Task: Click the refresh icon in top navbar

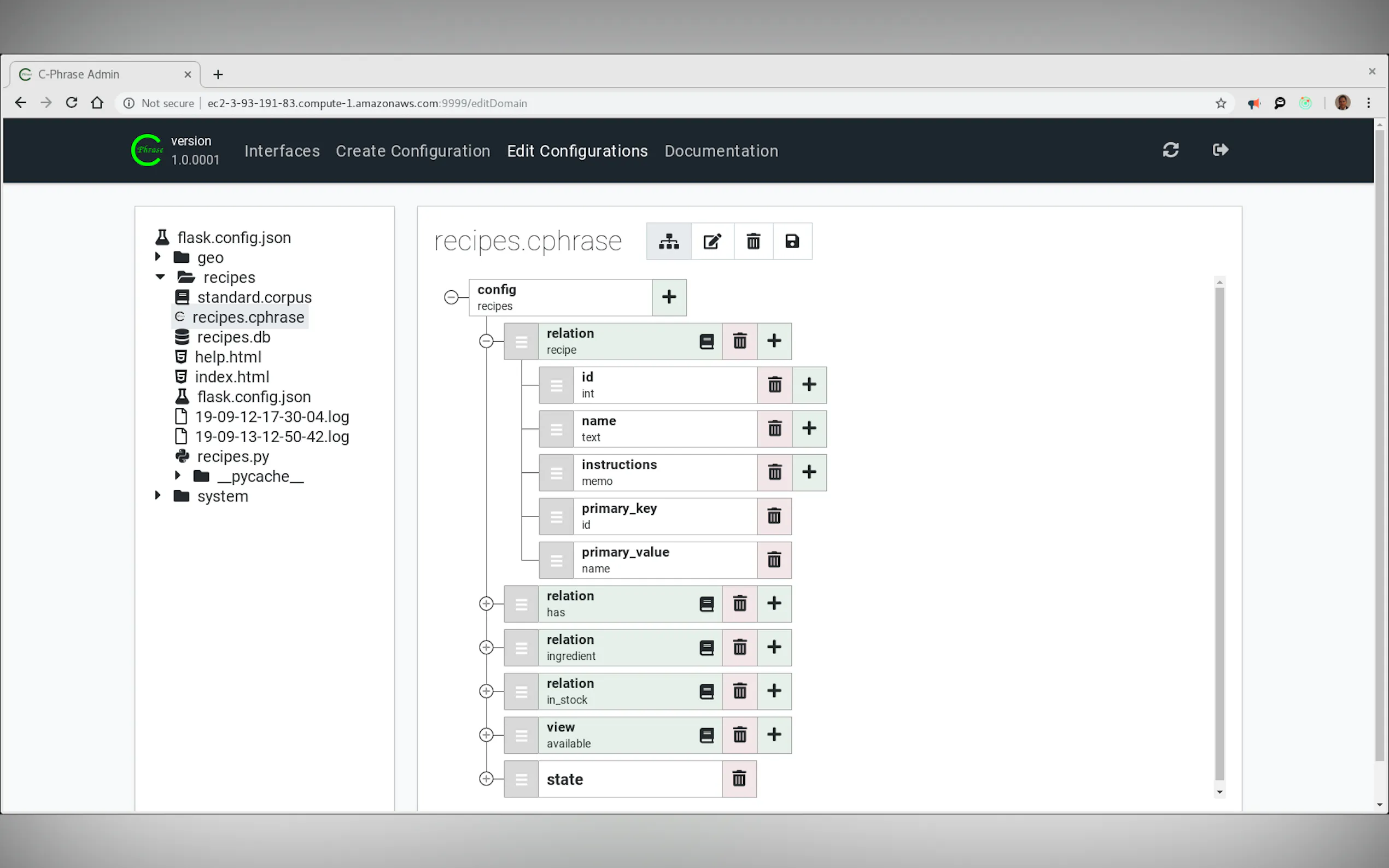Action: point(1170,150)
